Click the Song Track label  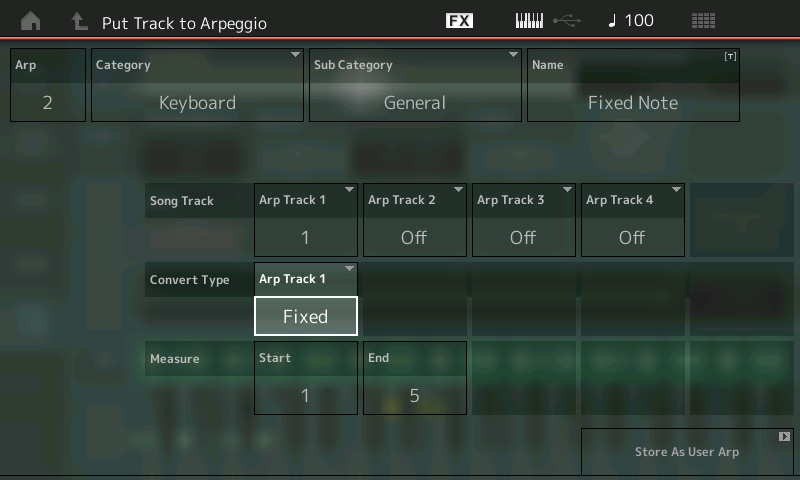pos(182,201)
